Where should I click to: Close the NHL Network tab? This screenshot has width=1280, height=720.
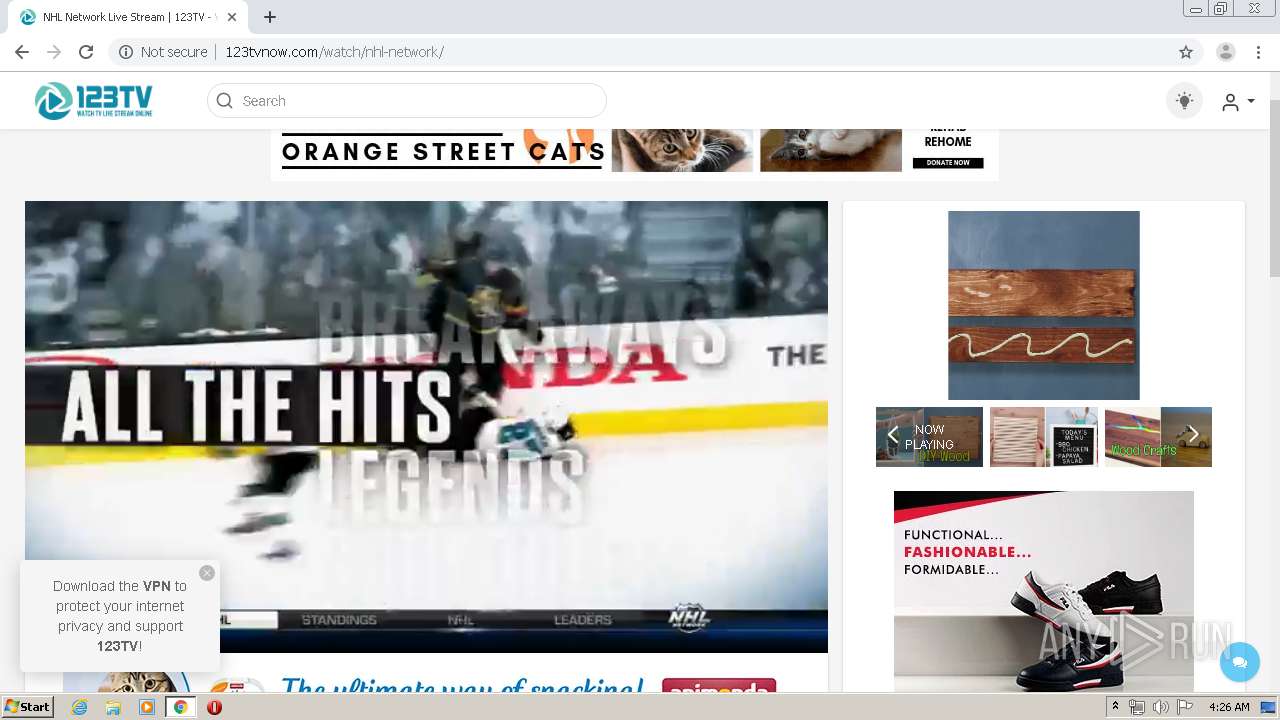click(232, 17)
